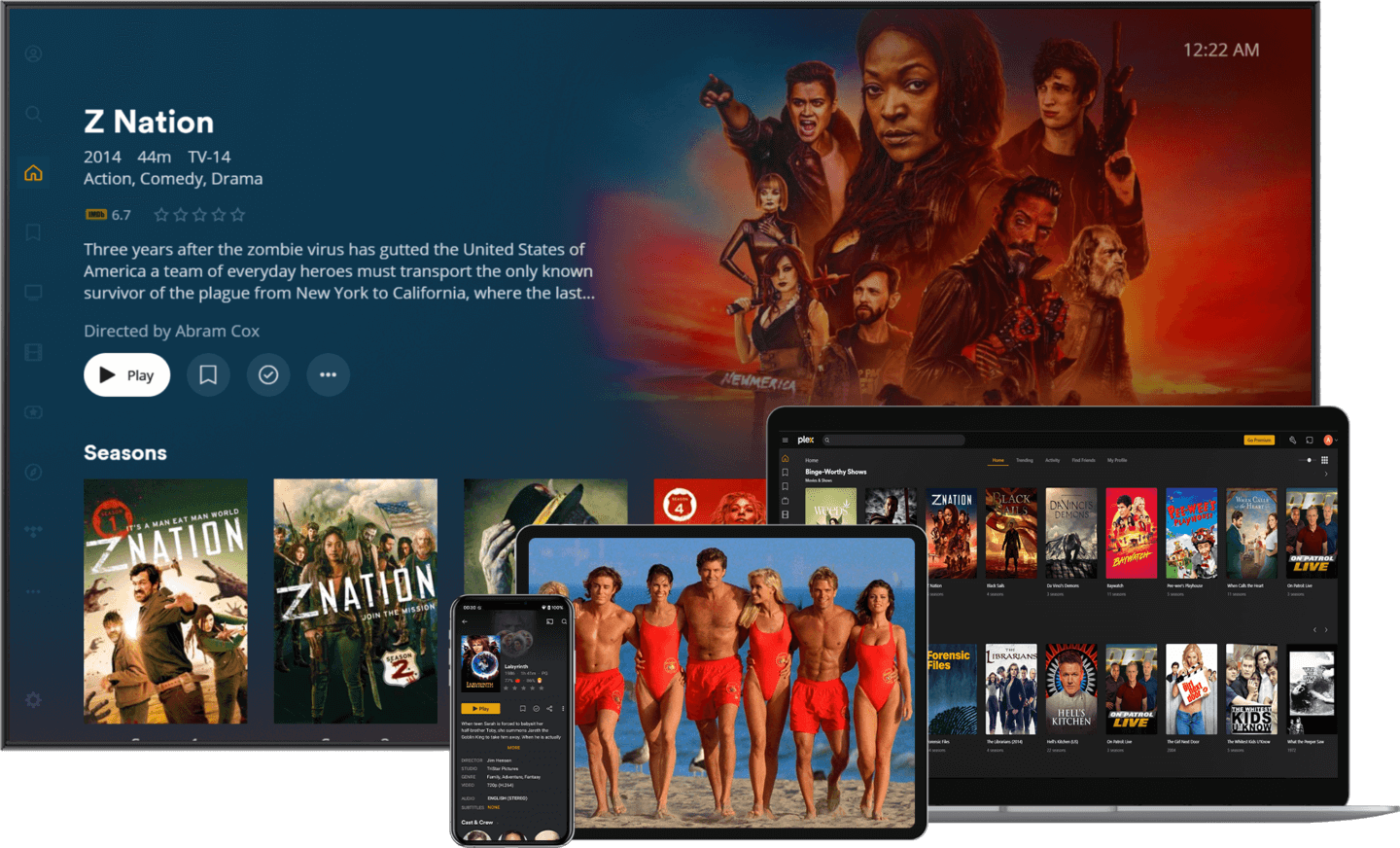Open the profile icon in TV sidebar
The height and width of the screenshot is (848, 1400).
pos(33,53)
